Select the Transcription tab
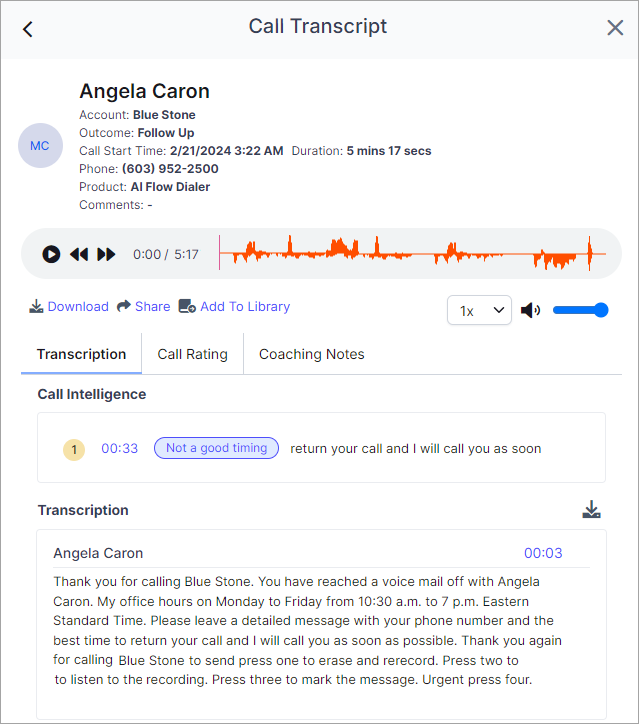Screen dimensions: 639x724 (81, 354)
